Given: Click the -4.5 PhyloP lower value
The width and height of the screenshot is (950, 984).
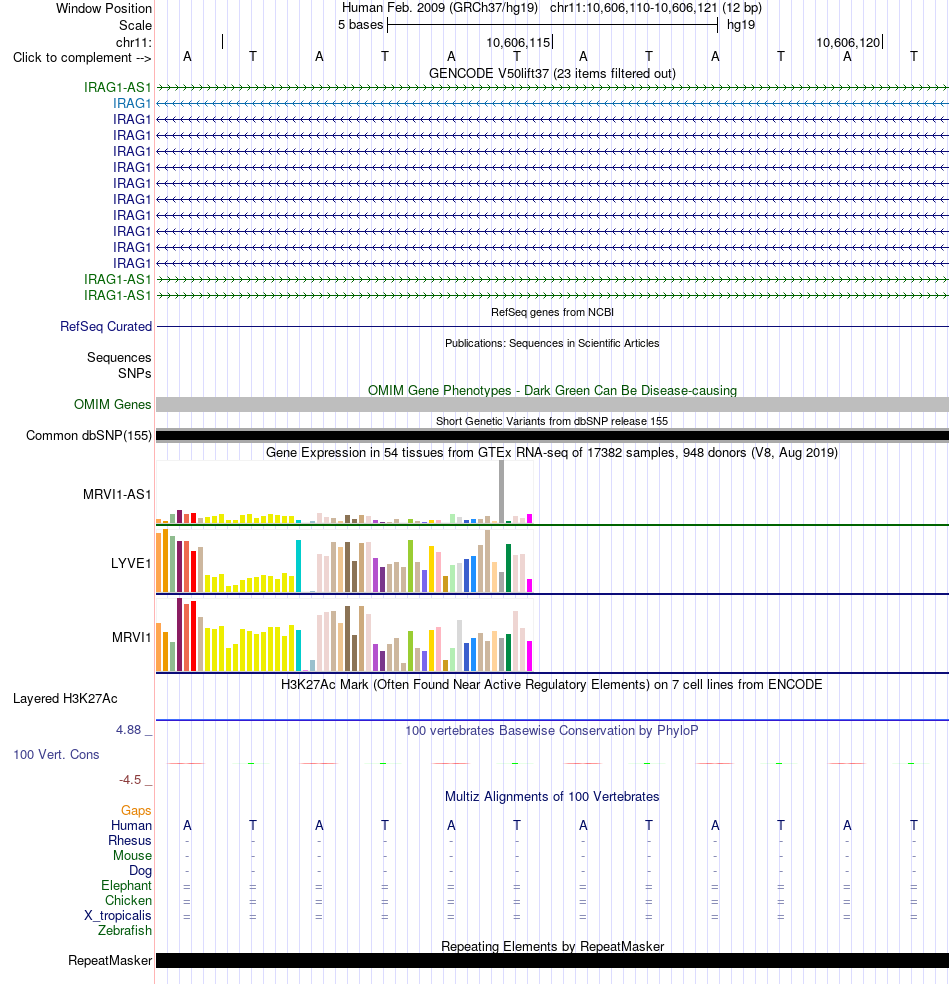Looking at the screenshot, I should (130, 780).
